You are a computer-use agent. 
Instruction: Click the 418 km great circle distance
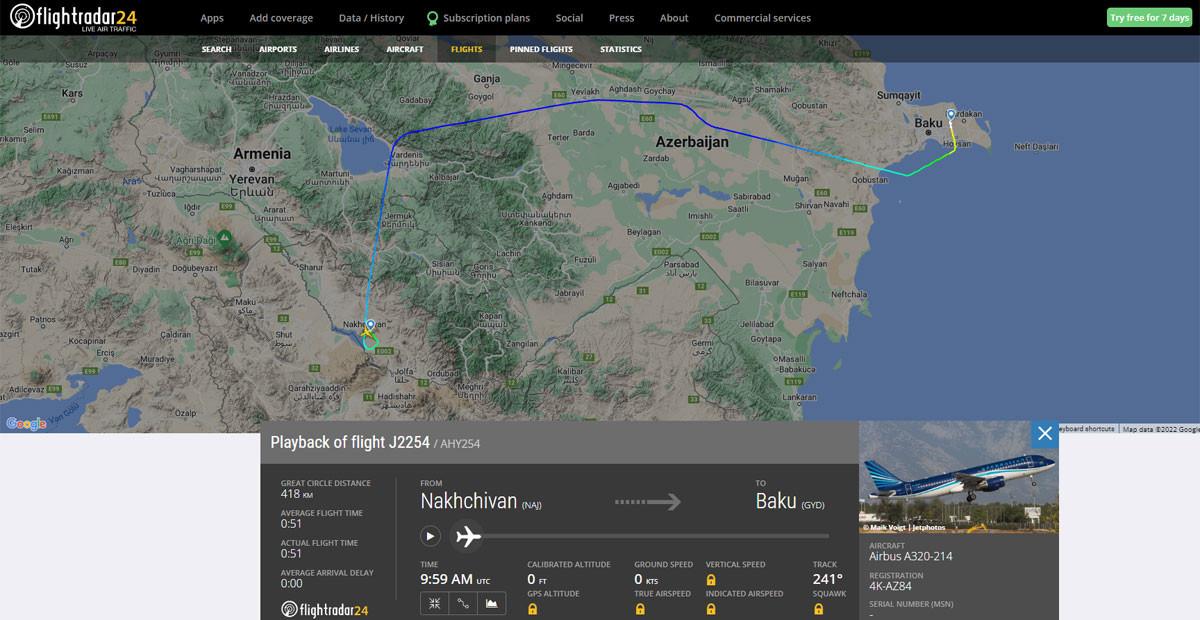[297, 494]
